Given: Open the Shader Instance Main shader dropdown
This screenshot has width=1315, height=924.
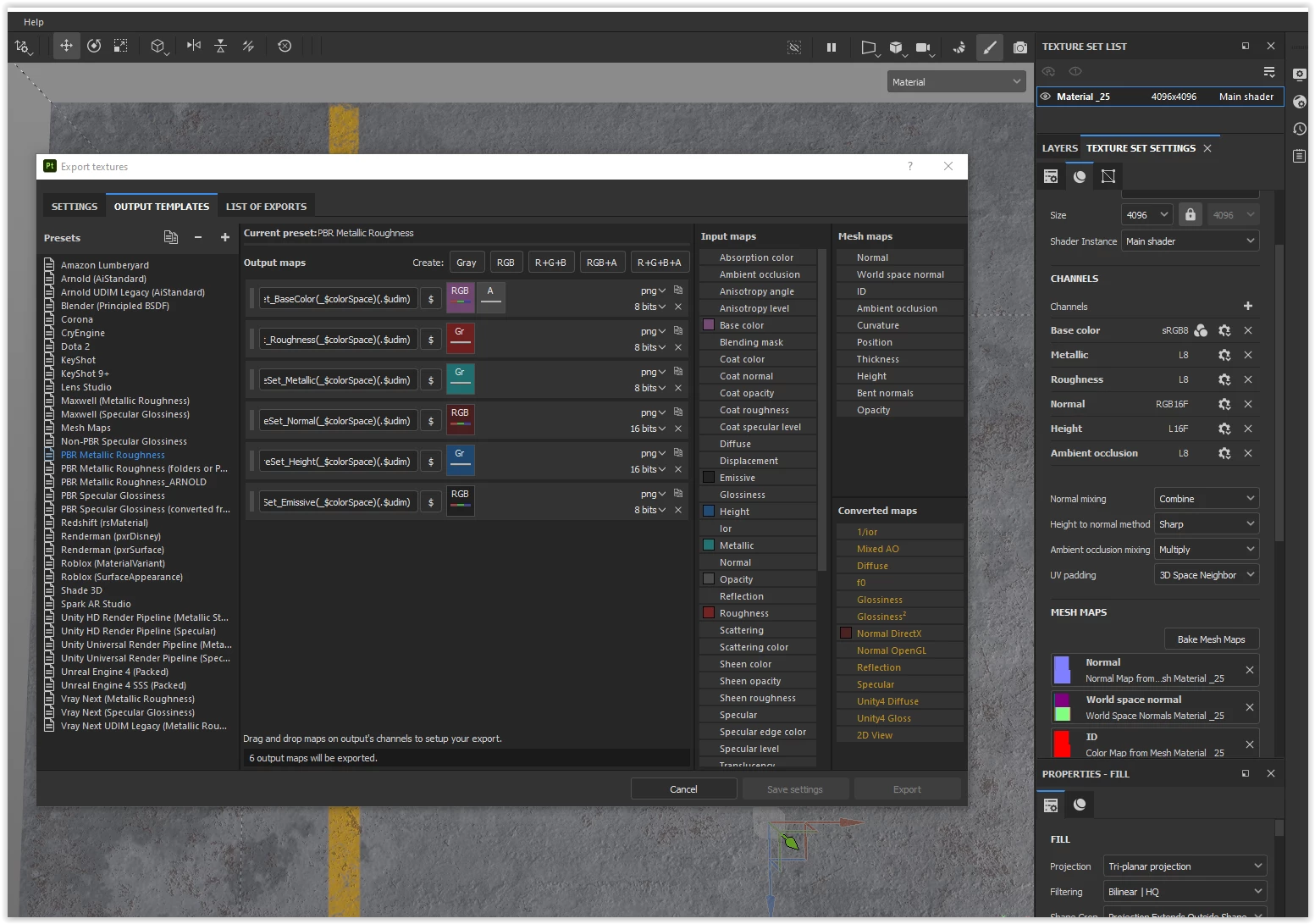Looking at the screenshot, I should (x=1190, y=241).
